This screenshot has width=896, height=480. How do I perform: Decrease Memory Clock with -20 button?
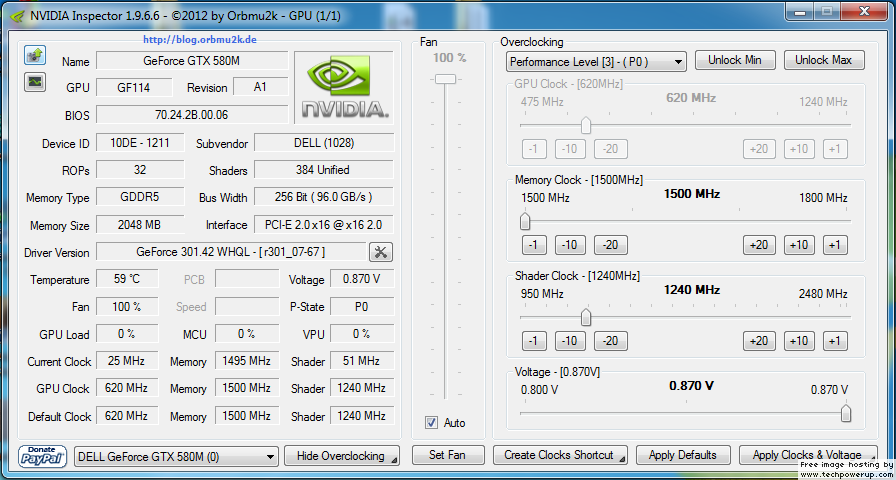[x=611, y=245]
